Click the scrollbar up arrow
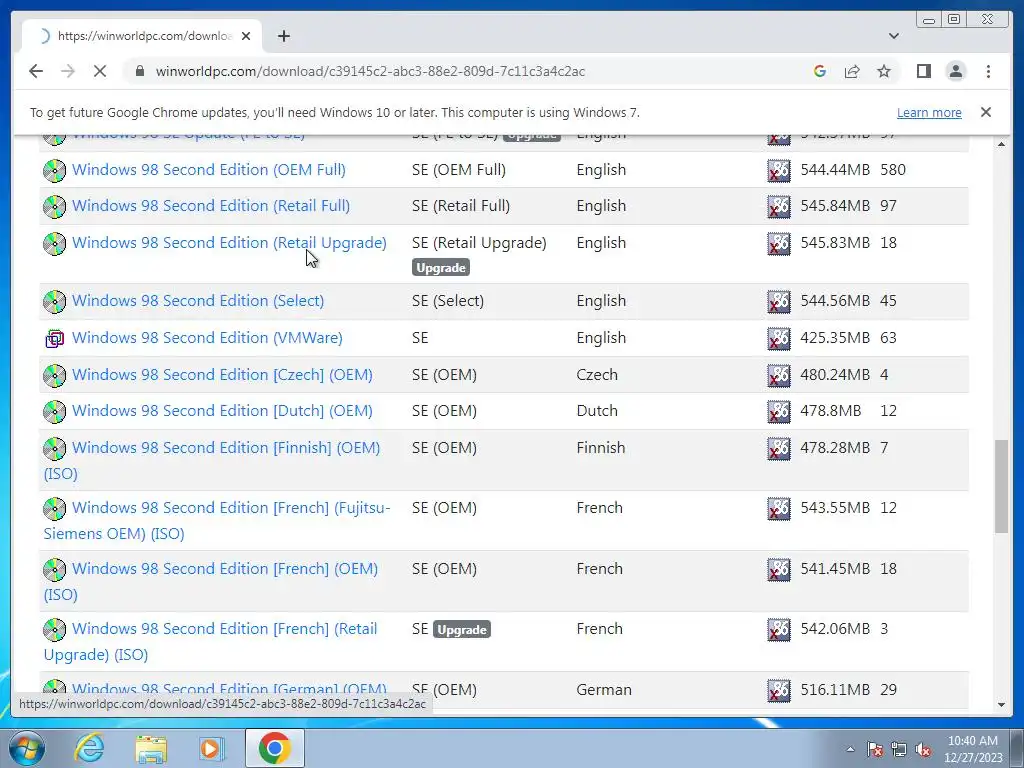 pos(1001,144)
